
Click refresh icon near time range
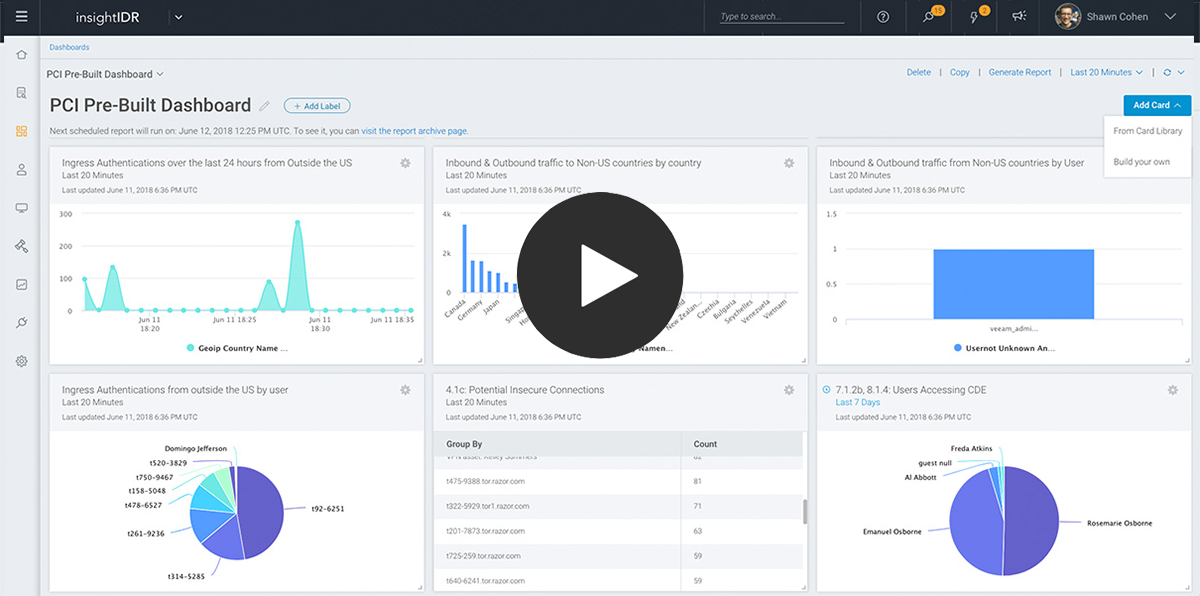click(1166, 73)
